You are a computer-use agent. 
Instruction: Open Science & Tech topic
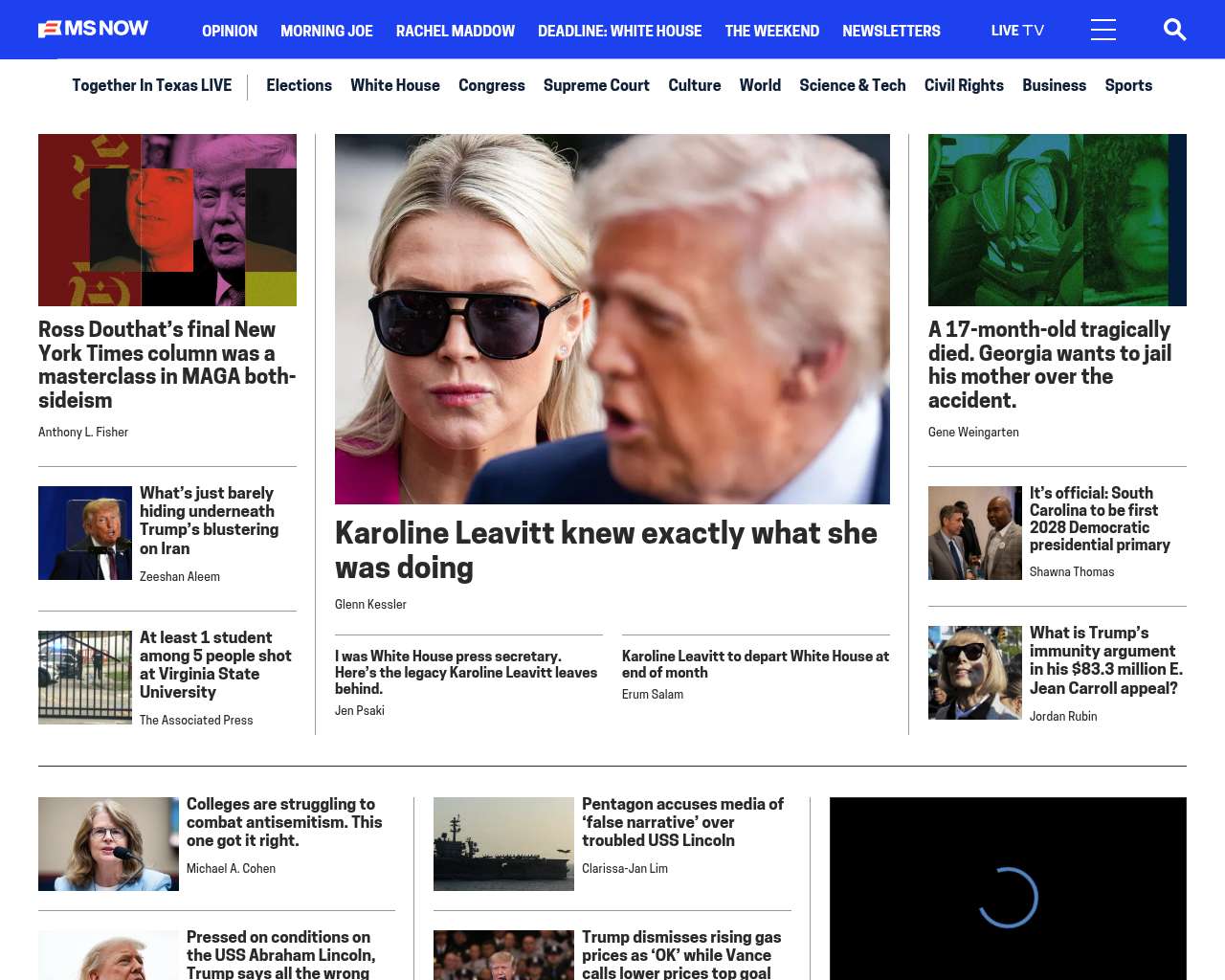853,85
